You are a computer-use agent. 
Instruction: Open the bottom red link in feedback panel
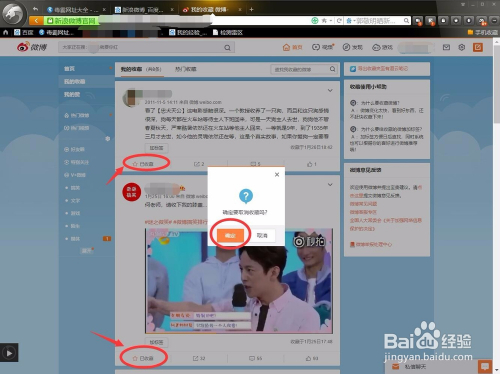tap(374, 244)
